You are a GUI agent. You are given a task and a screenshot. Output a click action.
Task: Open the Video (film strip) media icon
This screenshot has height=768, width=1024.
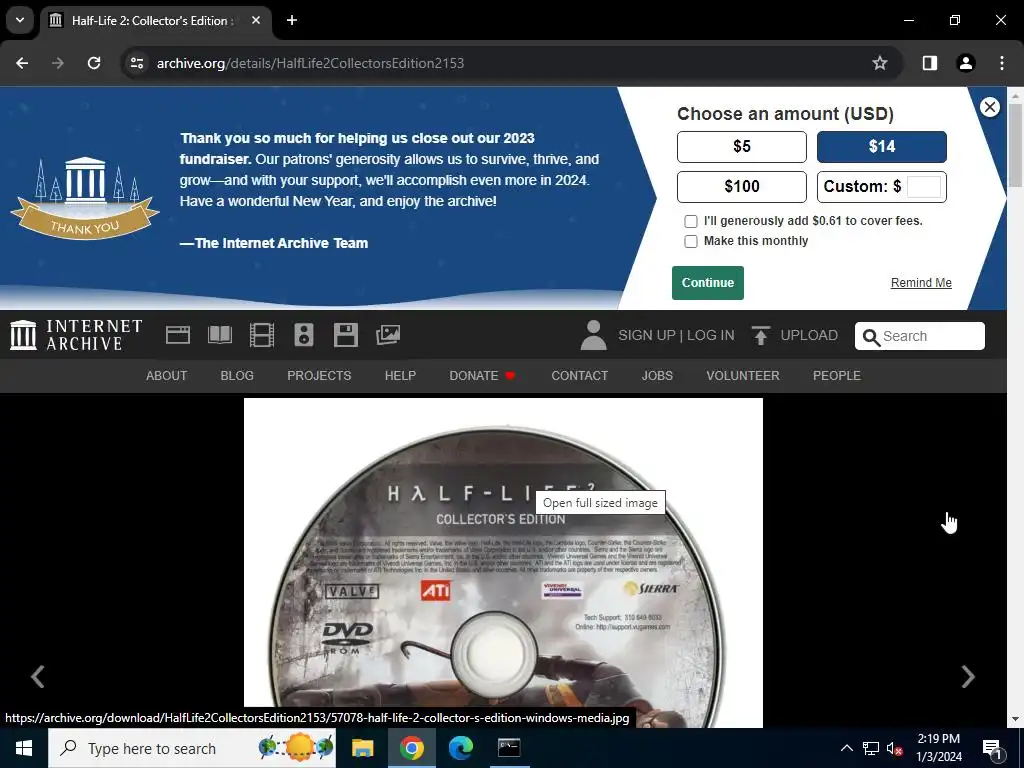(x=262, y=335)
